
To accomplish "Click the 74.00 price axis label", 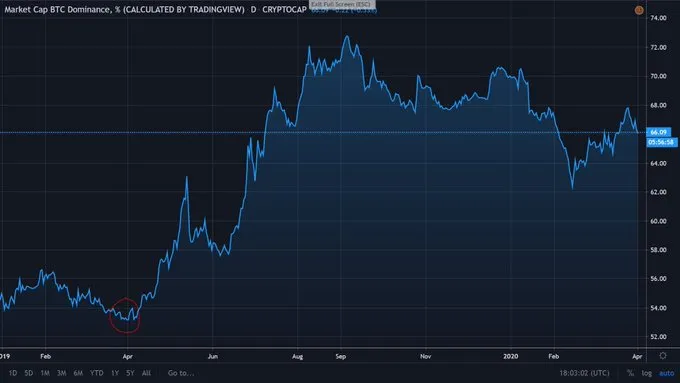I will tap(658, 18).
